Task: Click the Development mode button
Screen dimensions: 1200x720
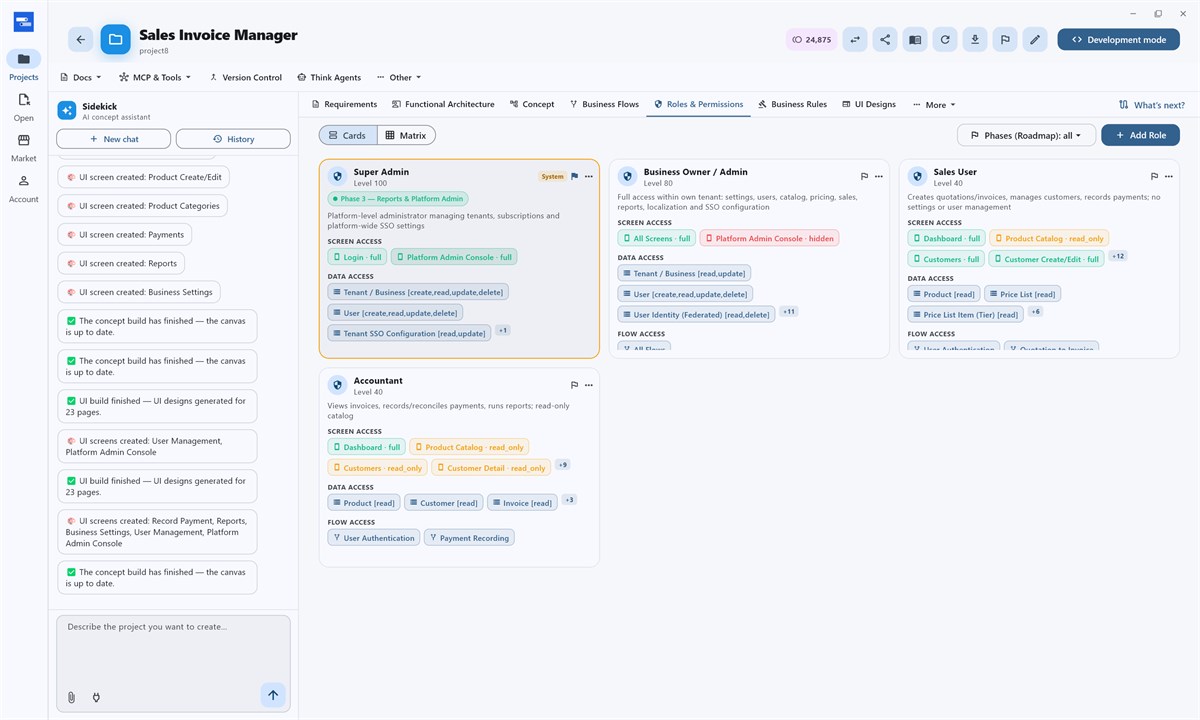Action: 1117,40
